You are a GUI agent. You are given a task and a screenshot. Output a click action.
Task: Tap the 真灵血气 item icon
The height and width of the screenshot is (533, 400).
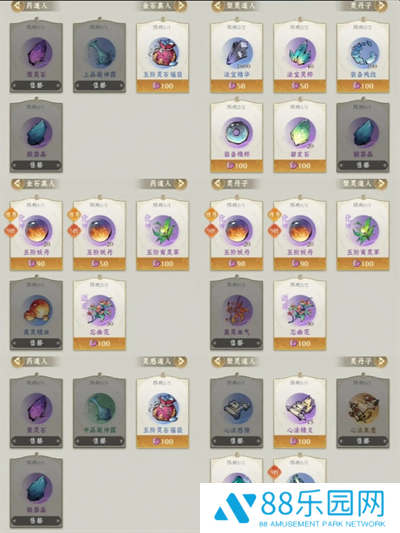pyautogui.click(x=237, y=310)
